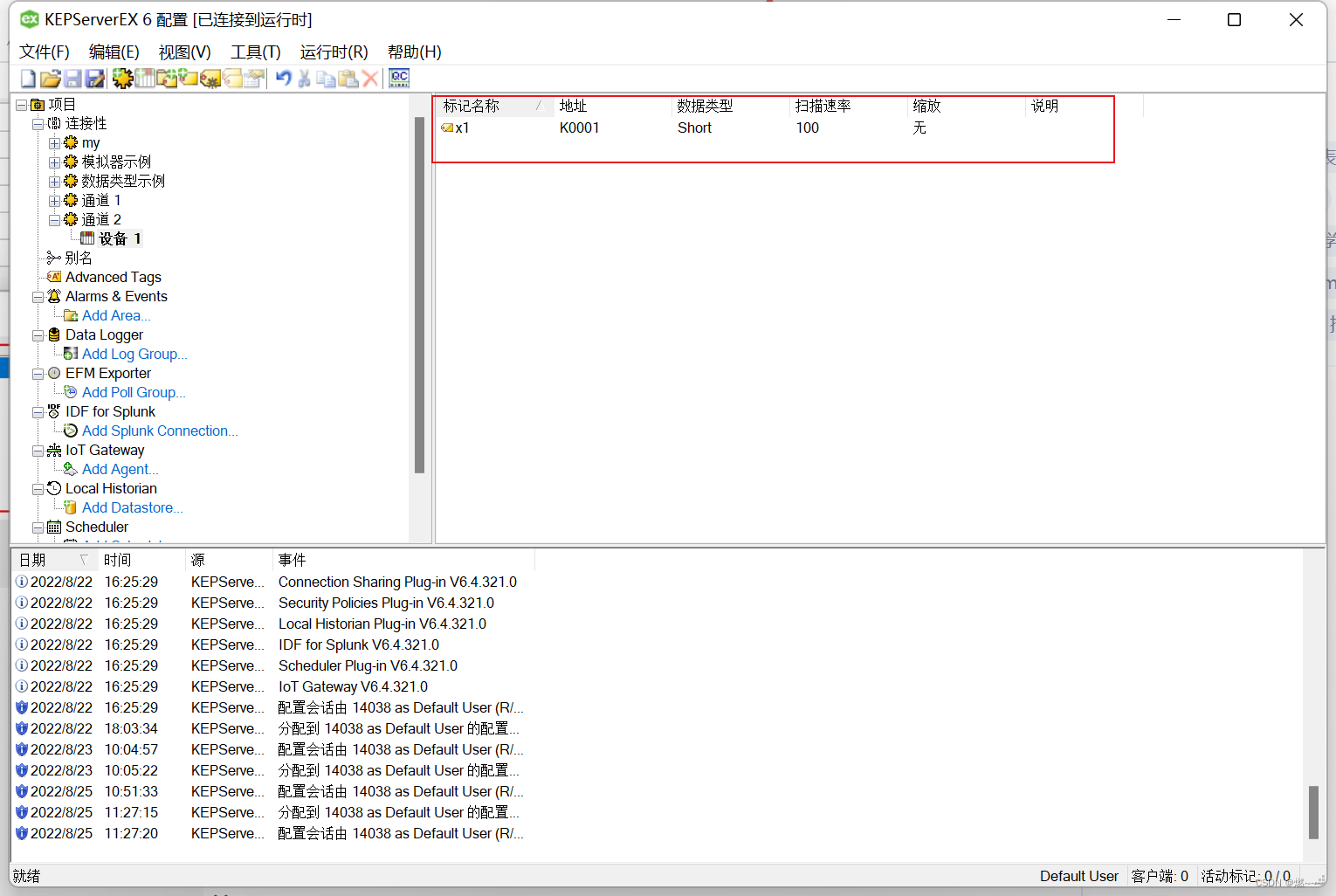
Task: Open the 运行时(R) menu
Action: click(334, 52)
